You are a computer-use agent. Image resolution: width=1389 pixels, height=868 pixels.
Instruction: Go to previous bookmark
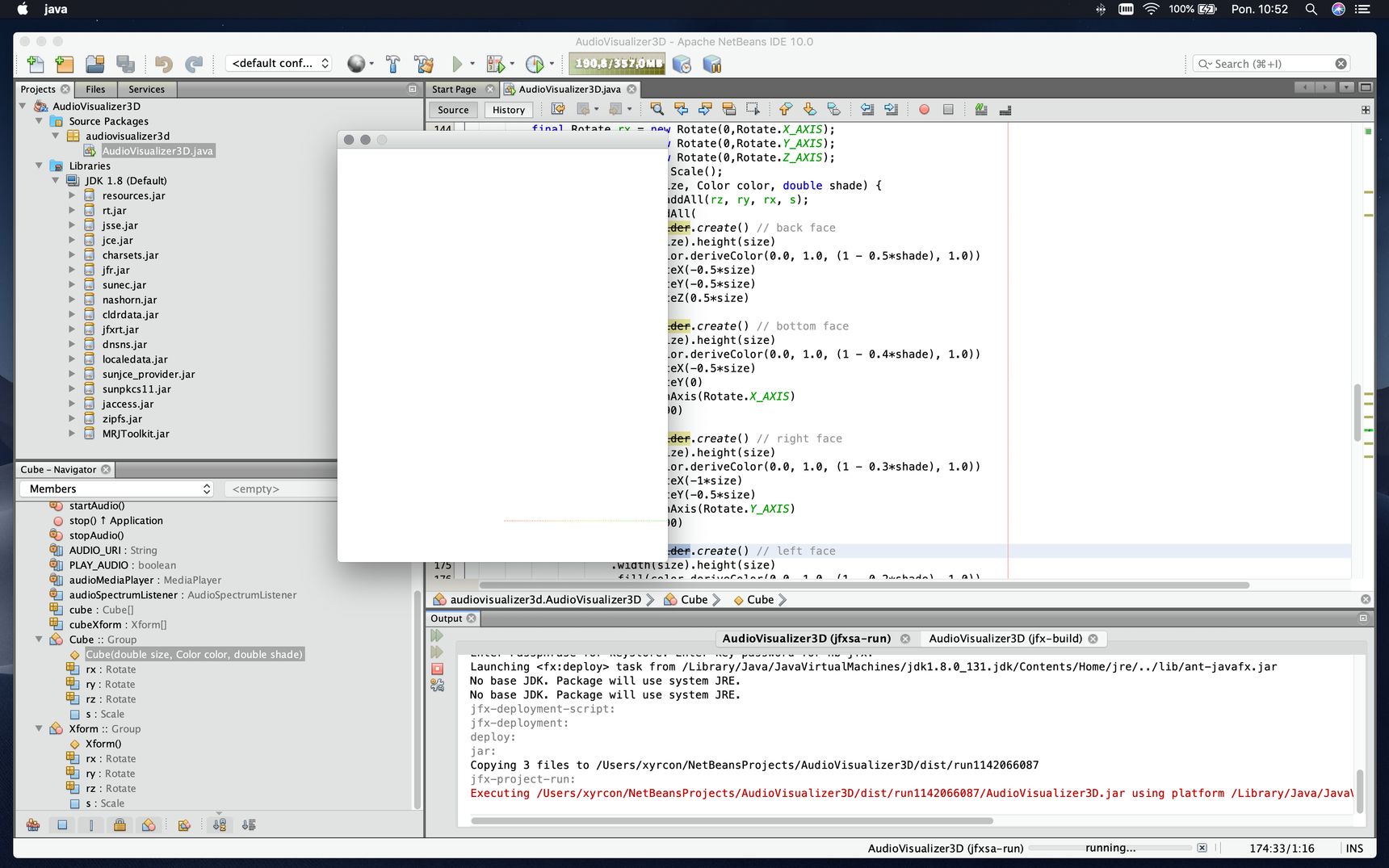(786, 109)
